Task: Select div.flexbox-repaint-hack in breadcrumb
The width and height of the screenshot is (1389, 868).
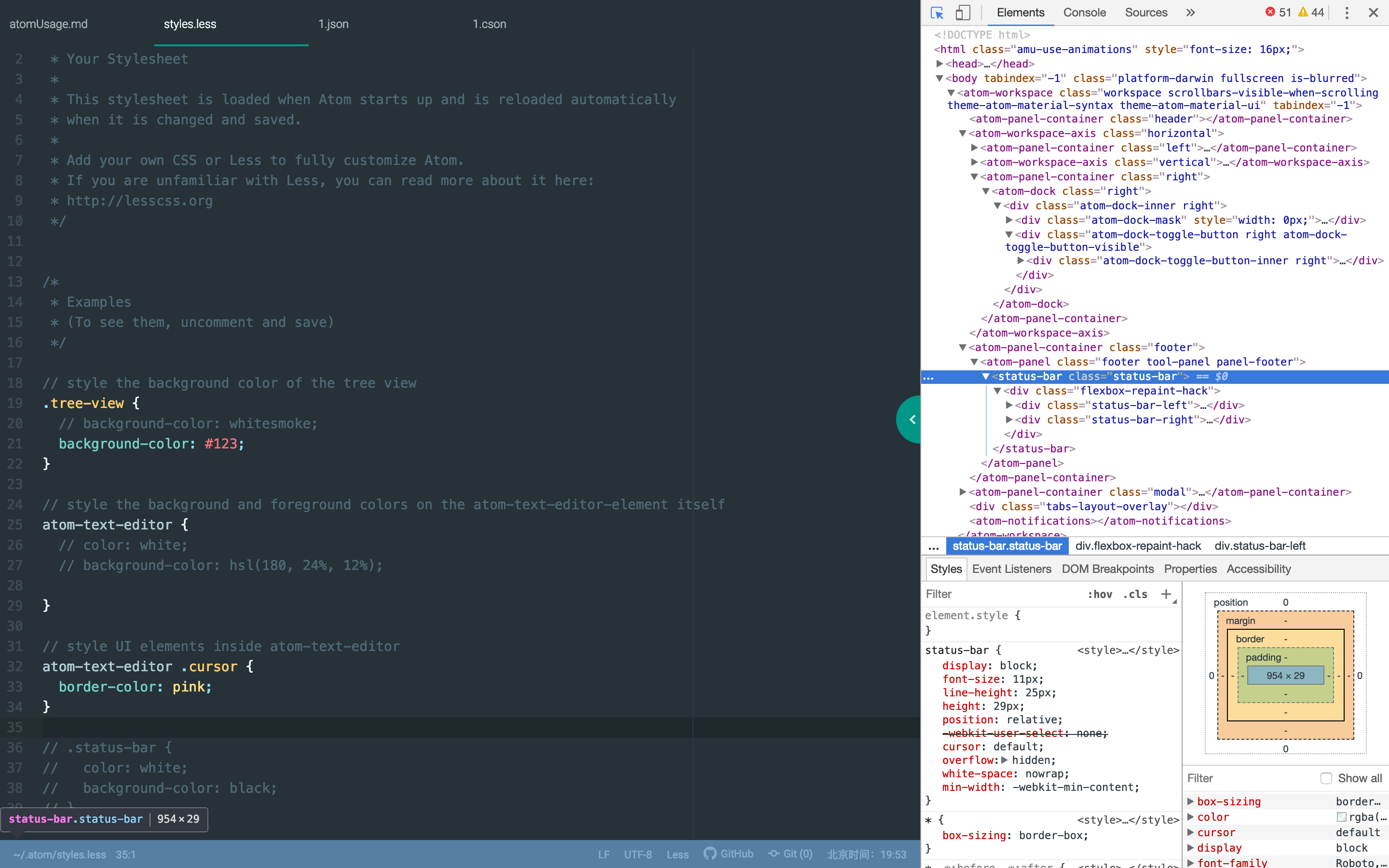Action: (1138, 546)
